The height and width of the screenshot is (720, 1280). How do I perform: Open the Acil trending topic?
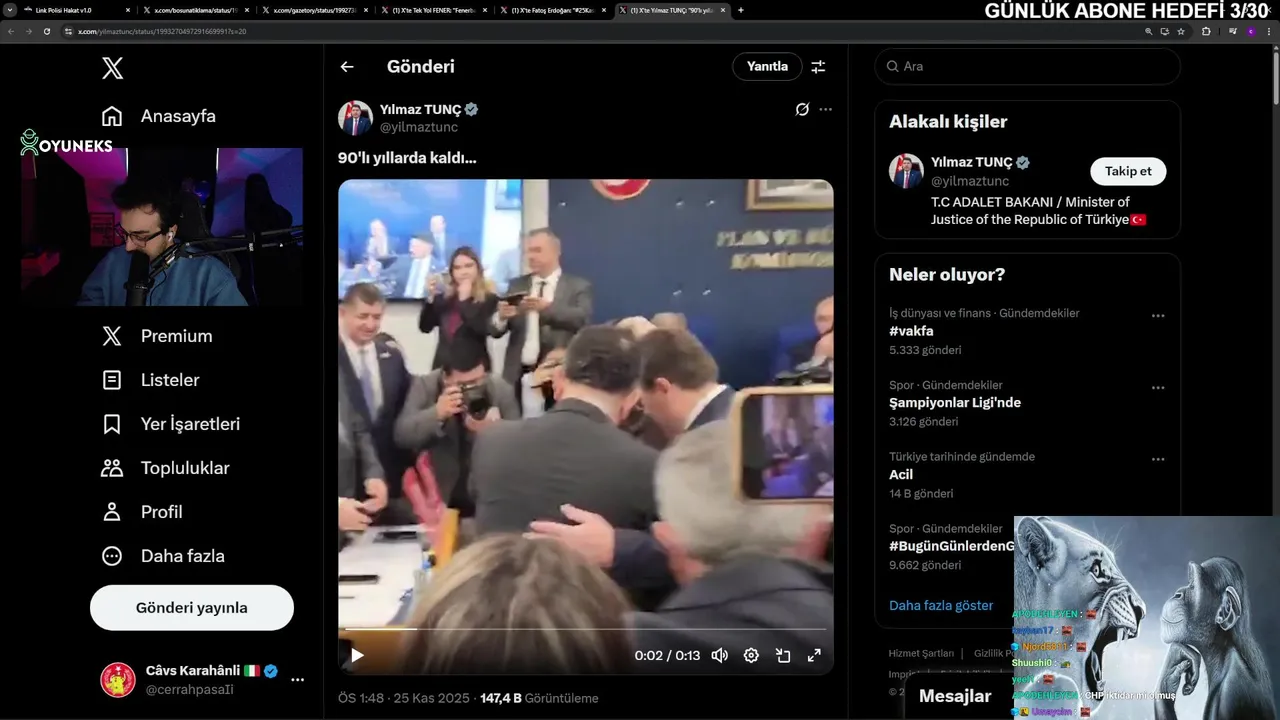[901, 475]
